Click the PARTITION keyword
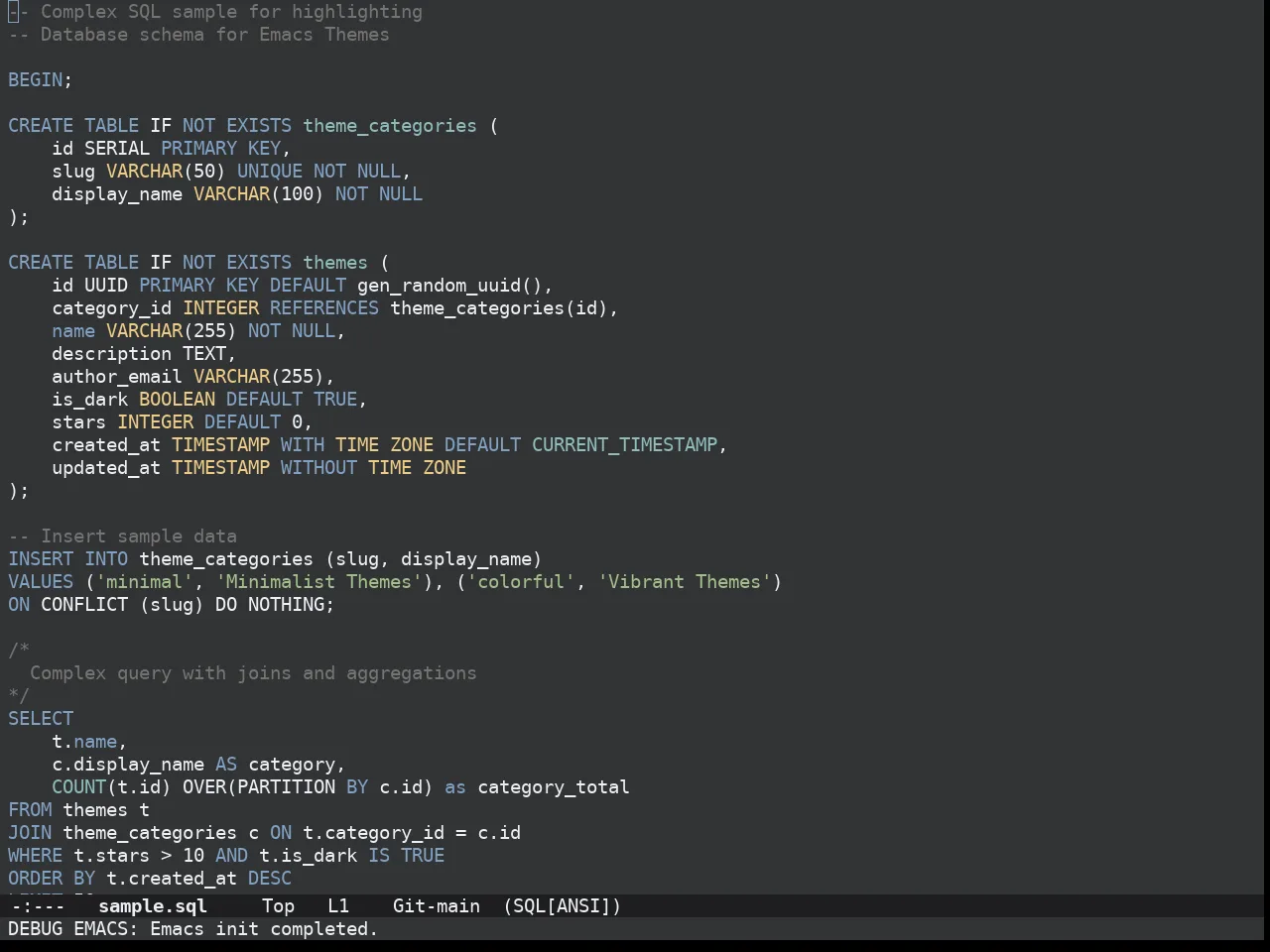Screen dimensions: 1270x952 pos(286,786)
